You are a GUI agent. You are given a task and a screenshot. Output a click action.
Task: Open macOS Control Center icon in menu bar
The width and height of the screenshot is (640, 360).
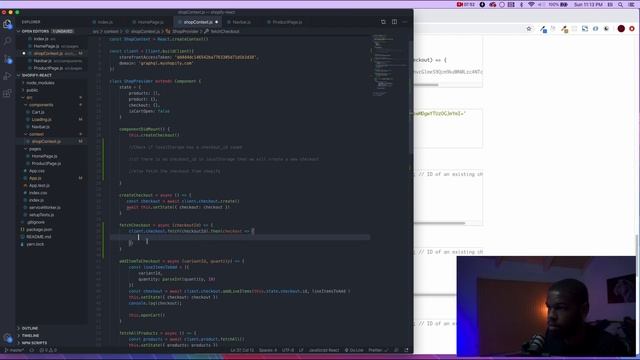tap(631, 4)
